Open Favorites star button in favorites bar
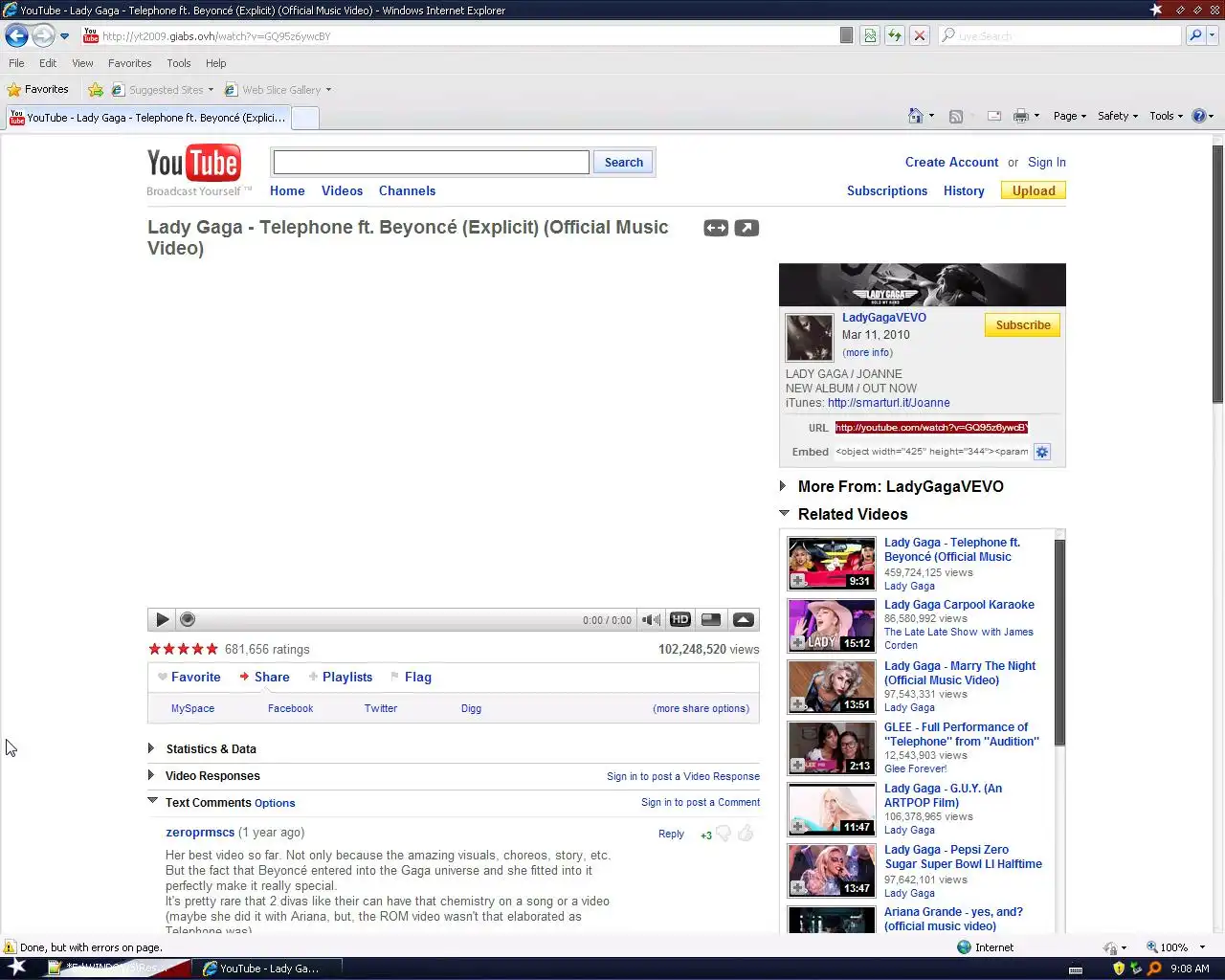The width and height of the screenshot is (1225, 980). pos(38,89)
